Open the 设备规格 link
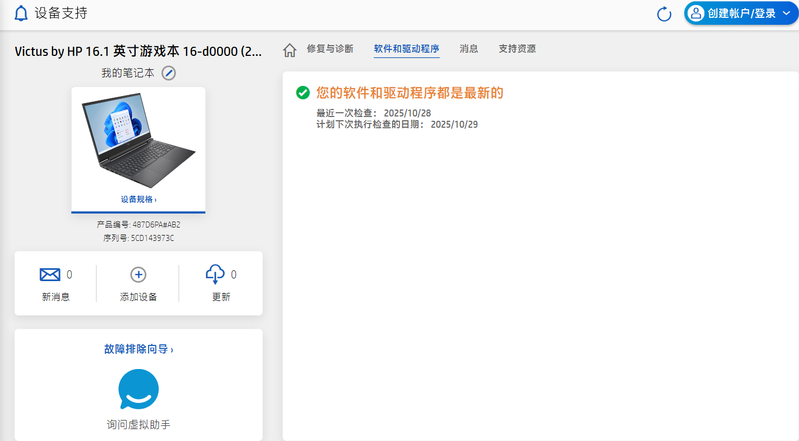Viewport: 799px width, 441px height. 138,199
